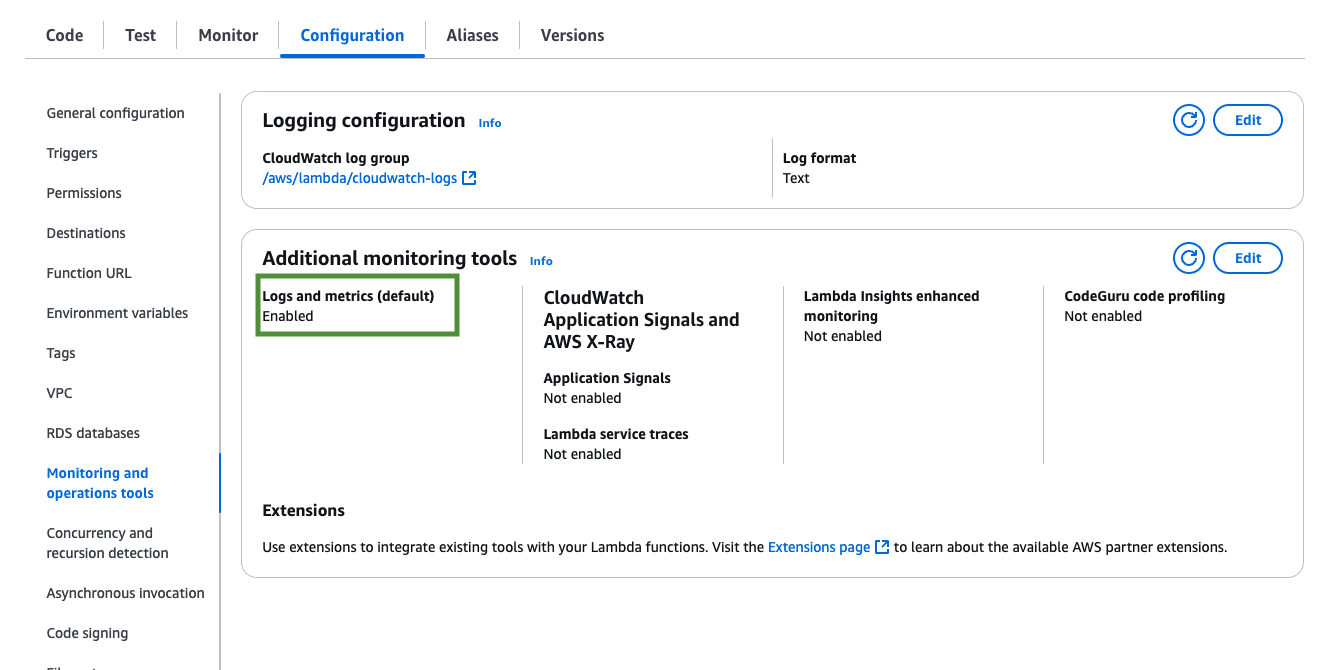Screen dimensions: 1340x670
Task: Switch to the Code tab
Action: point(64,35)
